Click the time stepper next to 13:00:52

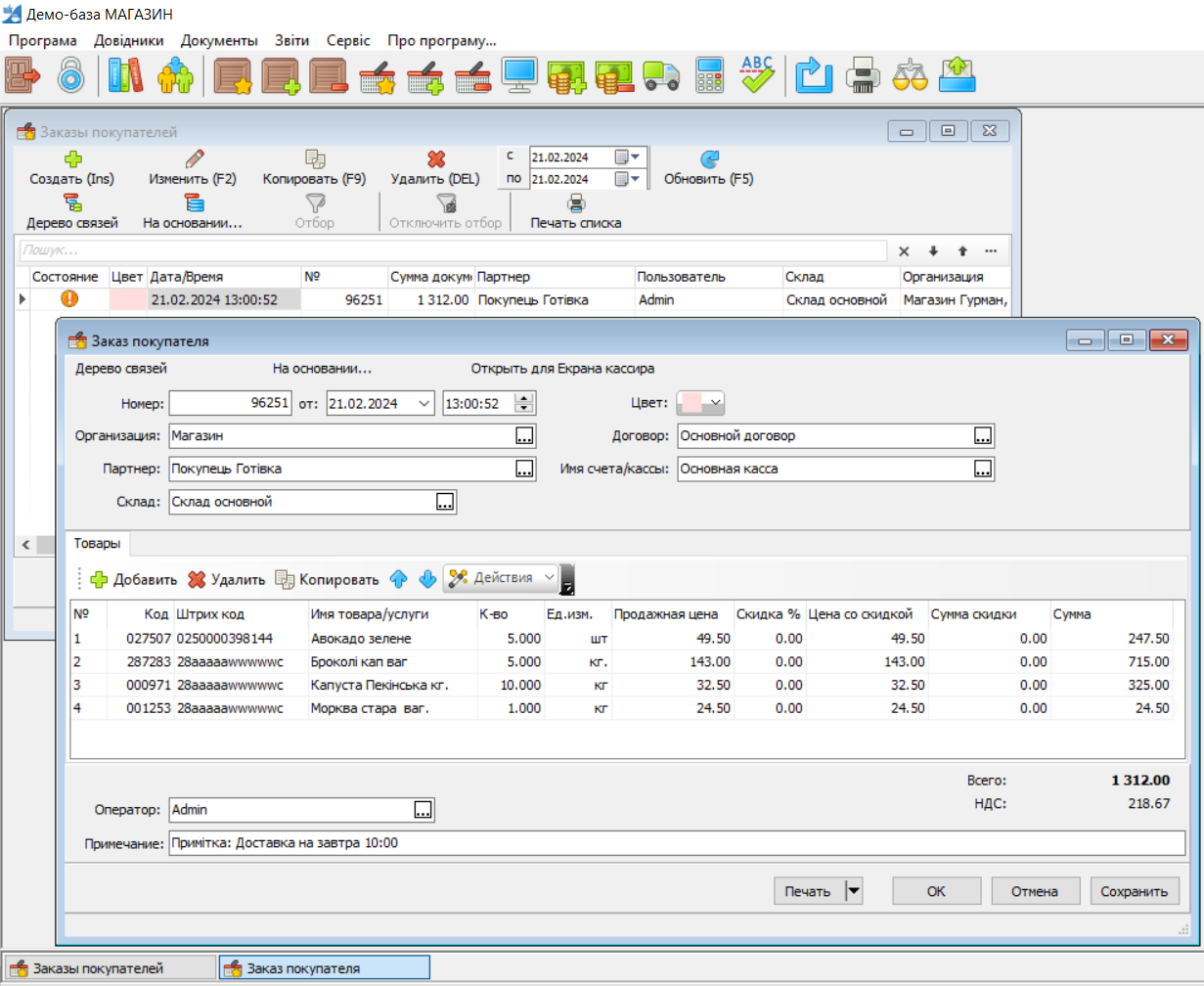point(524,403)
